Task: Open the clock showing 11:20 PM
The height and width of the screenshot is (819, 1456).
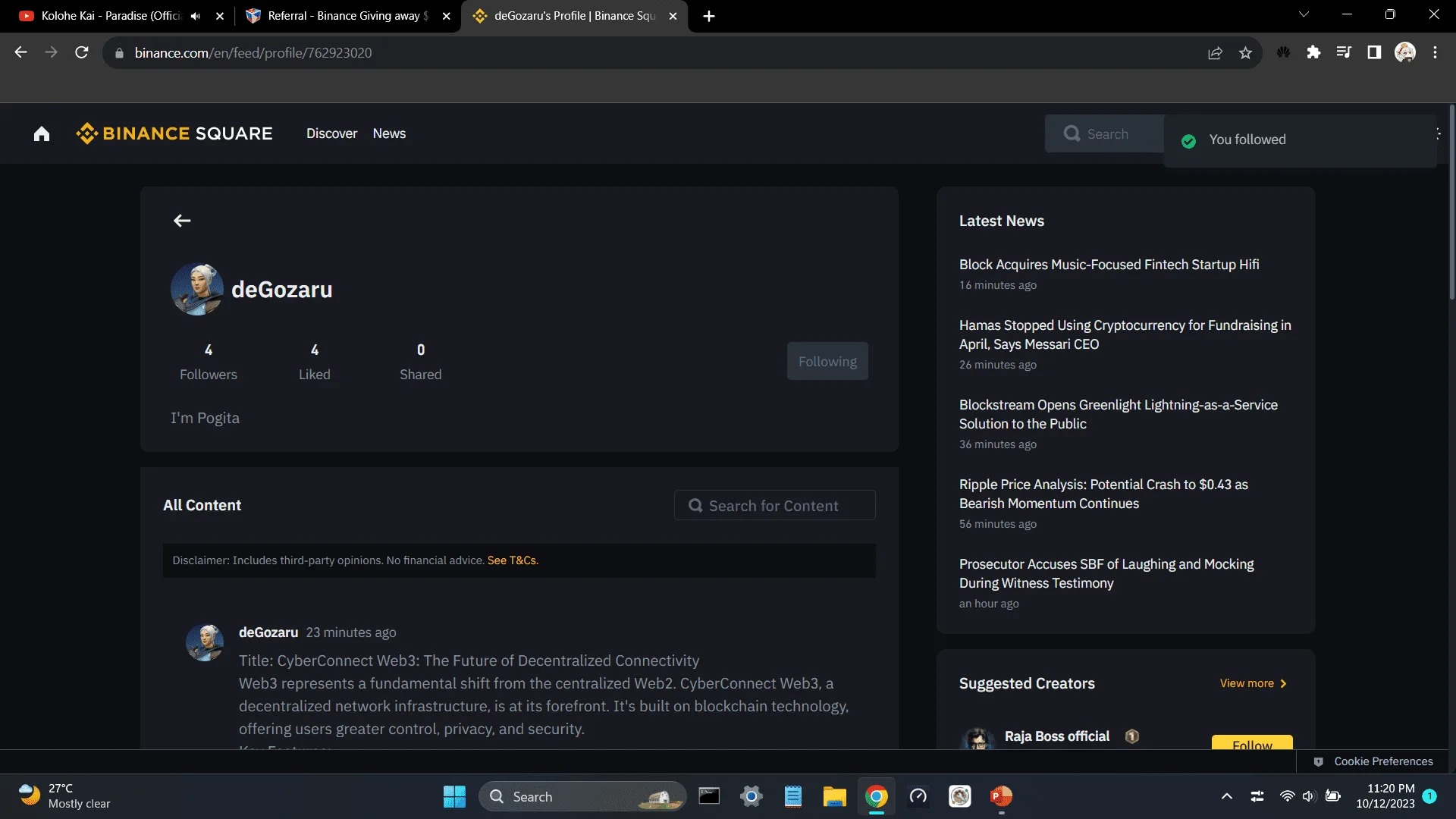Action: point(1385,796)
